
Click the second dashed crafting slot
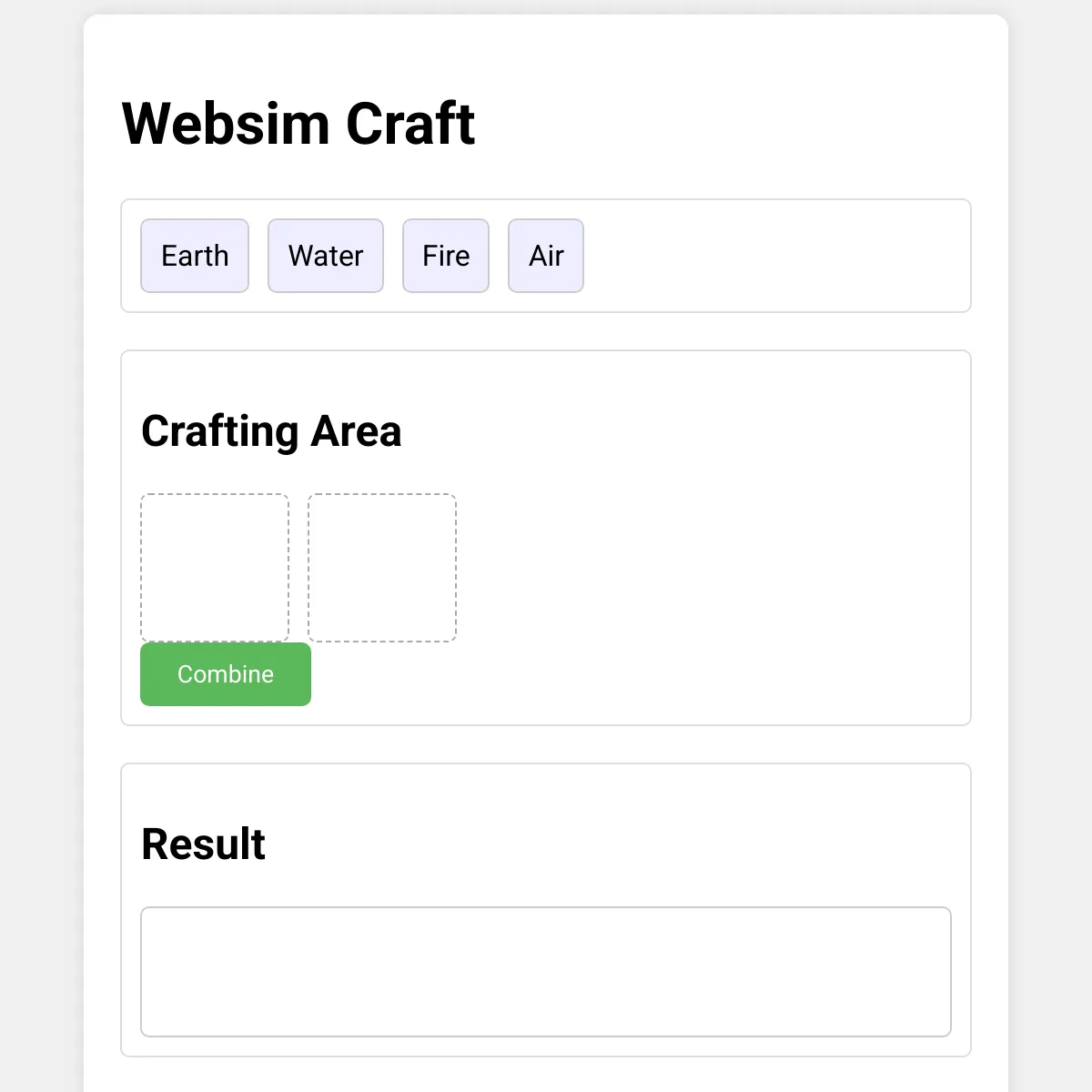point(382,568)
